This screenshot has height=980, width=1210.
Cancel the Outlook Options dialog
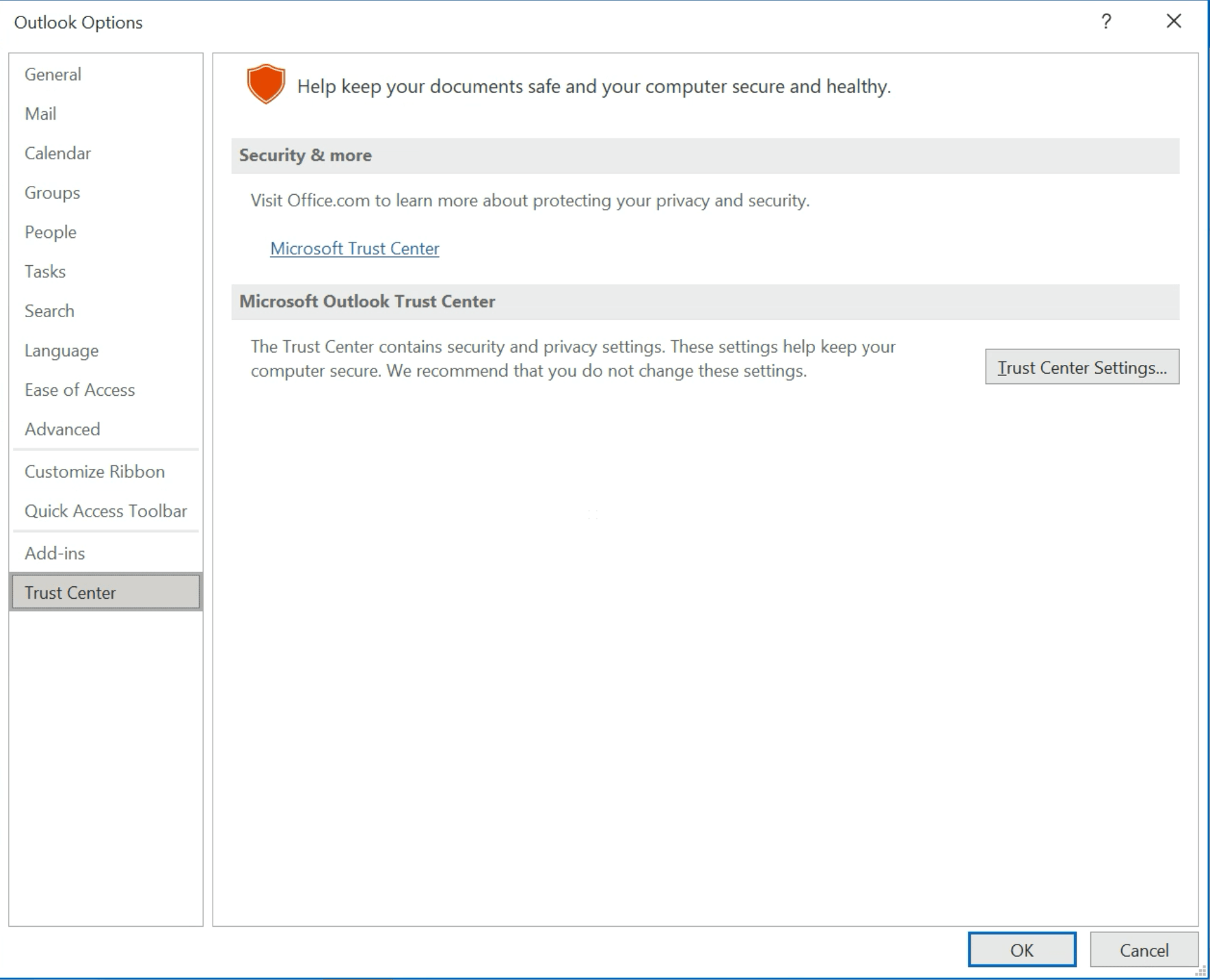1144,949
